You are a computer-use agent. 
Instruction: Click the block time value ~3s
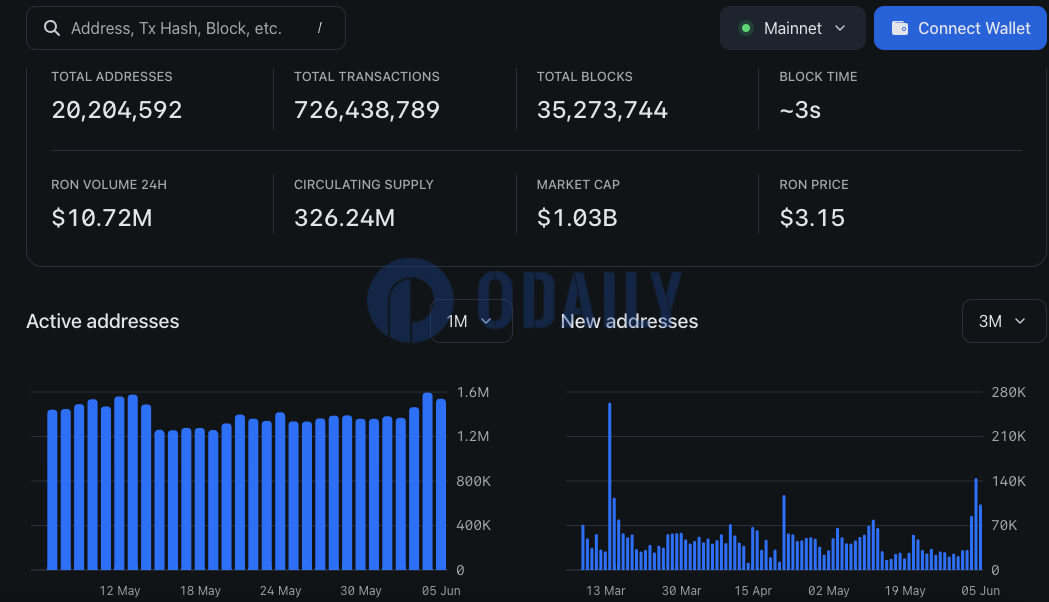(800, 110)
